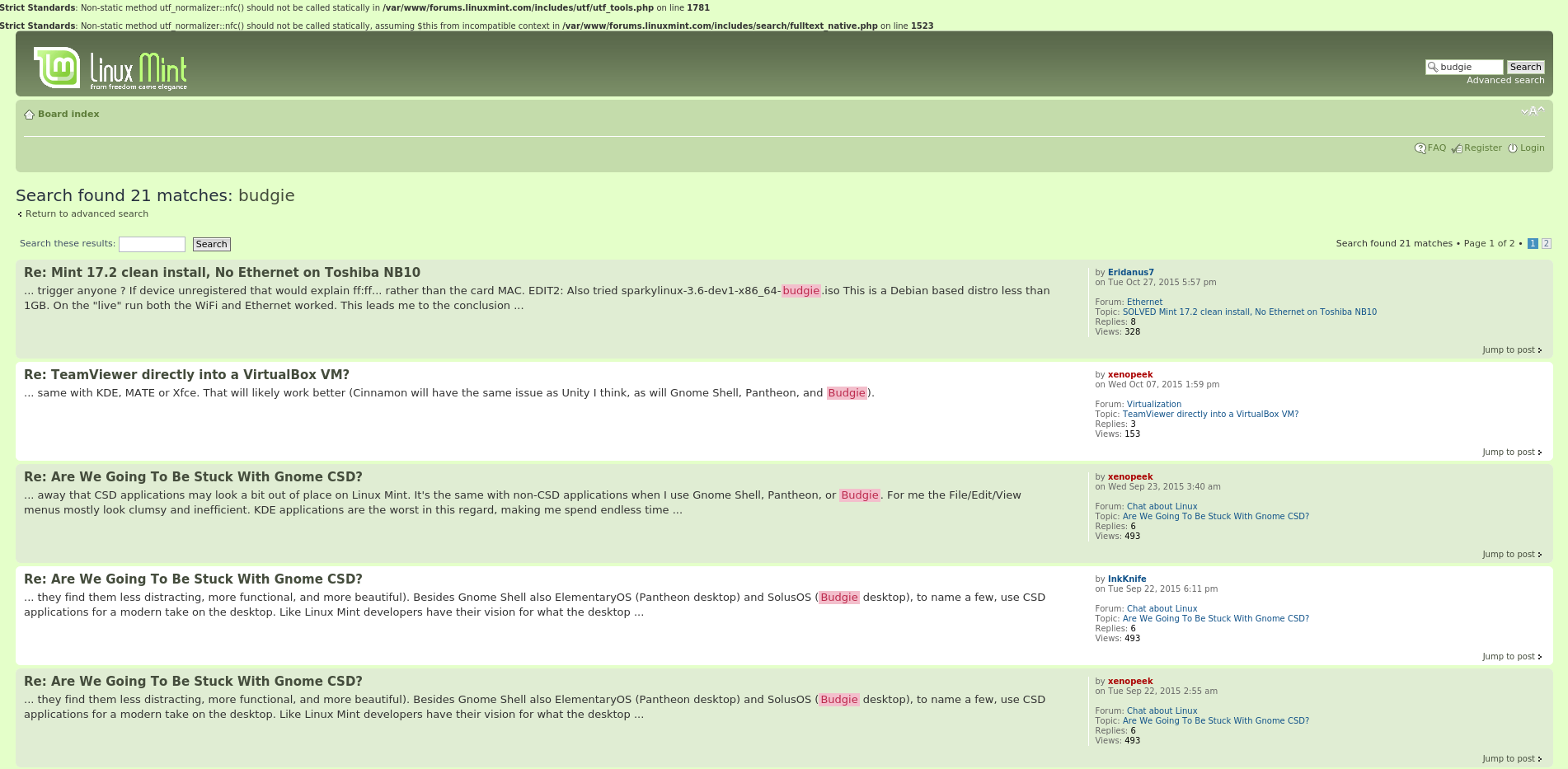Jump to post in TeamViewer result
The image size is (1568, 769).
[1512, 452]
